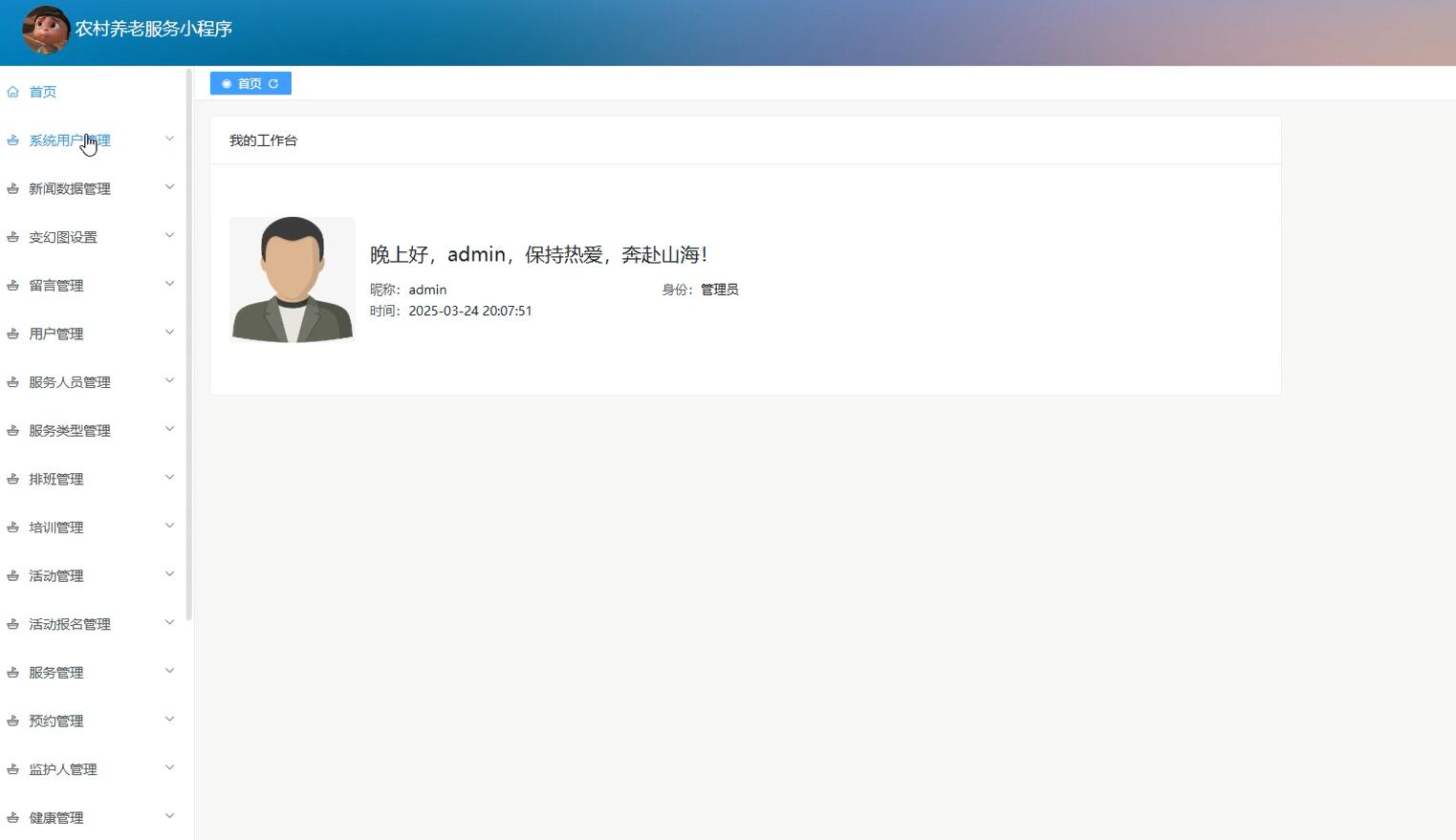Open the 服务管理 menu item

pos(57,672)
